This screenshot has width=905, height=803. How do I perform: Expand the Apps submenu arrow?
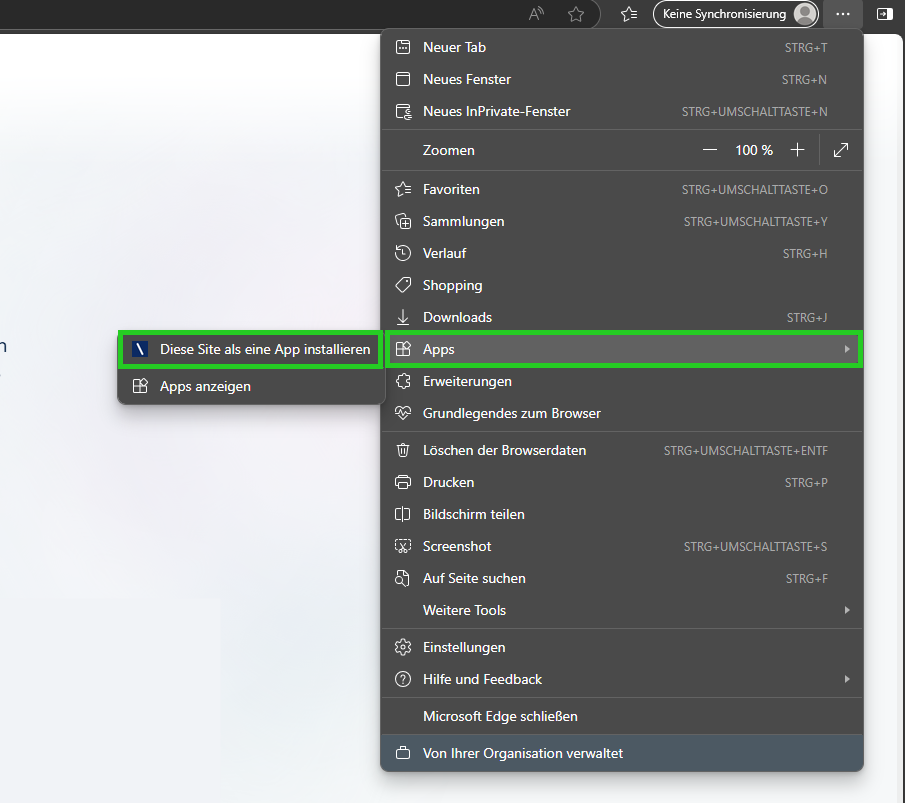[x=847, y=349]
